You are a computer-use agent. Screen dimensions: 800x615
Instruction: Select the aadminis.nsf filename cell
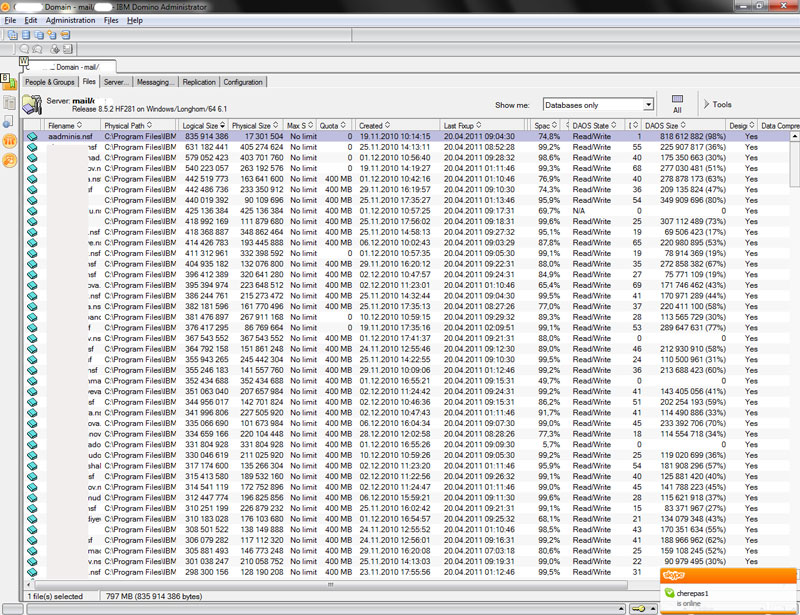70,137
